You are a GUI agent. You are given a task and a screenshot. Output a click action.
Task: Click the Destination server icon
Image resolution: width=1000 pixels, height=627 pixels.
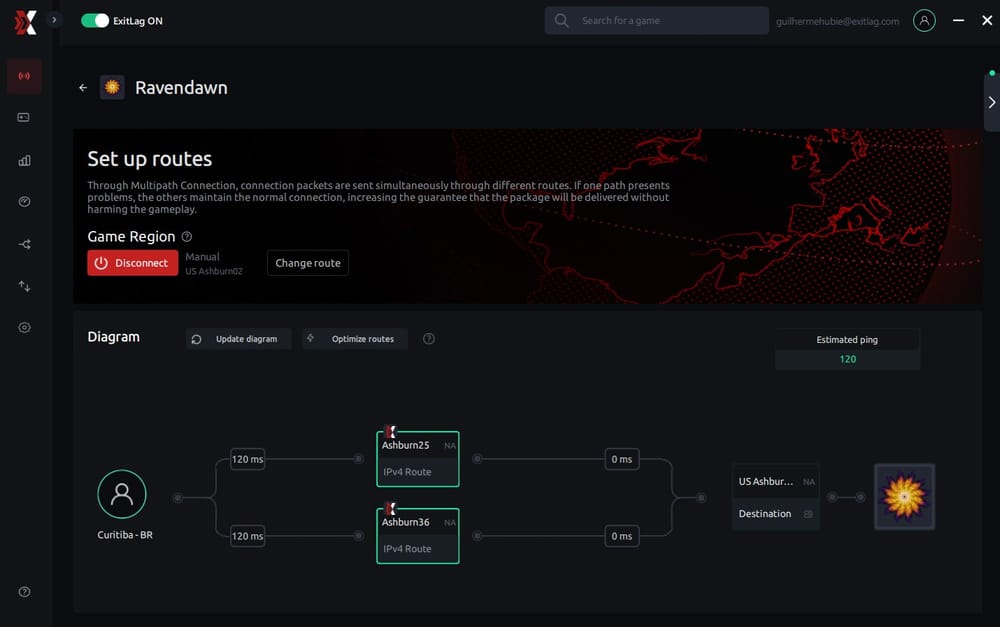808,514
